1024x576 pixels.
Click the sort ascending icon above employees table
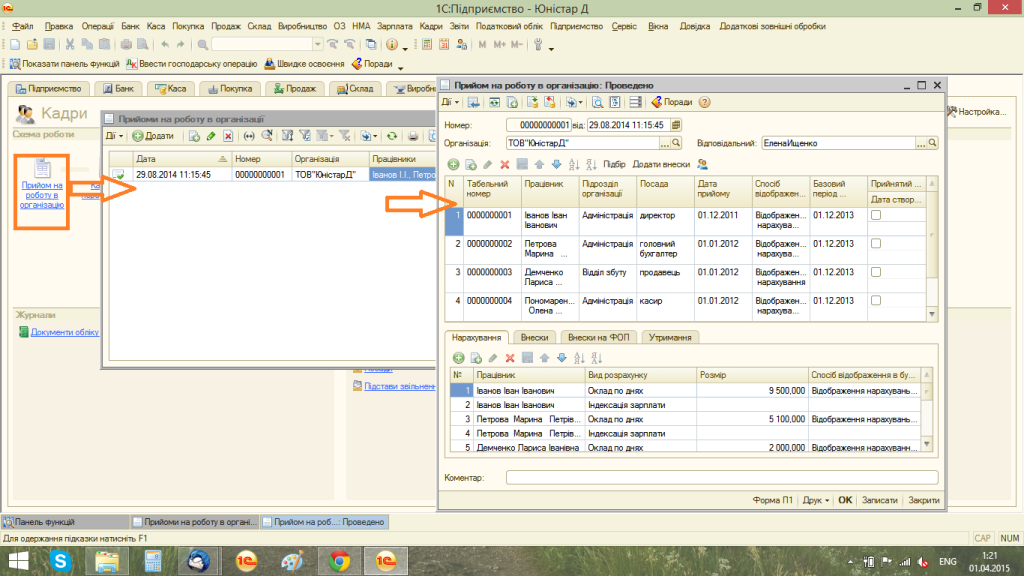(x=574, y=165)
